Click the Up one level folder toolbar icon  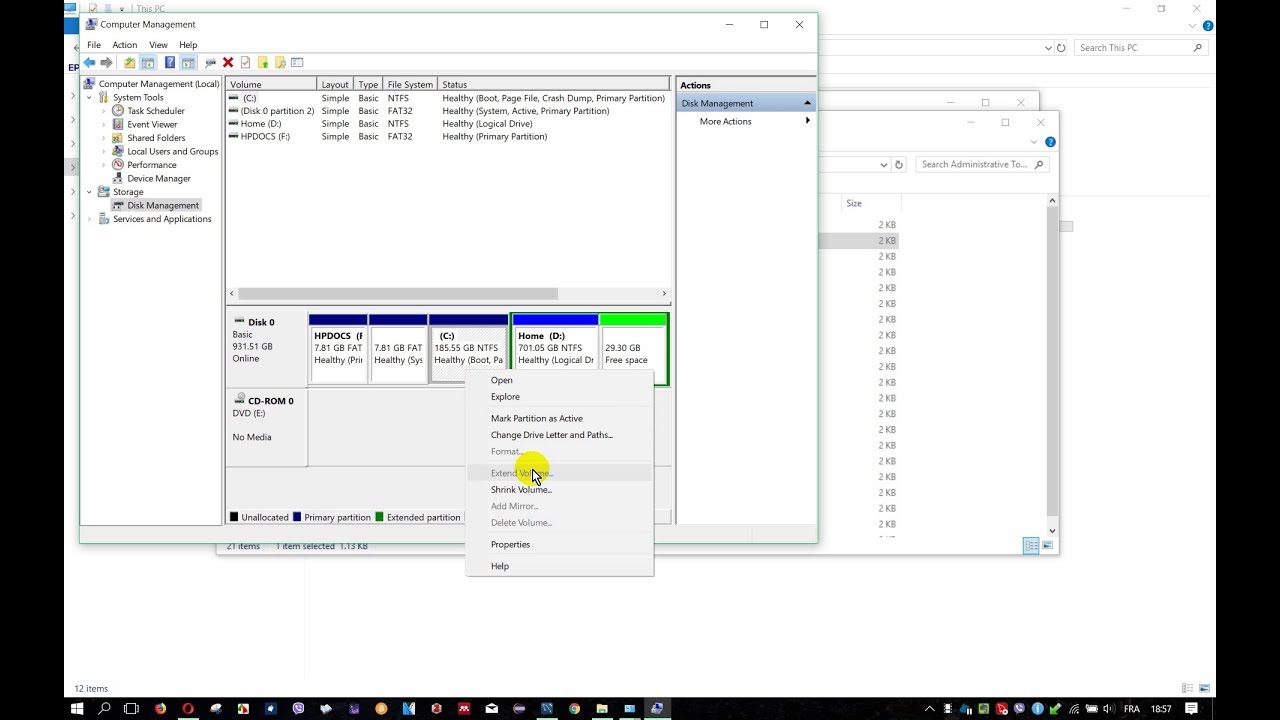(x=130, y=63)
